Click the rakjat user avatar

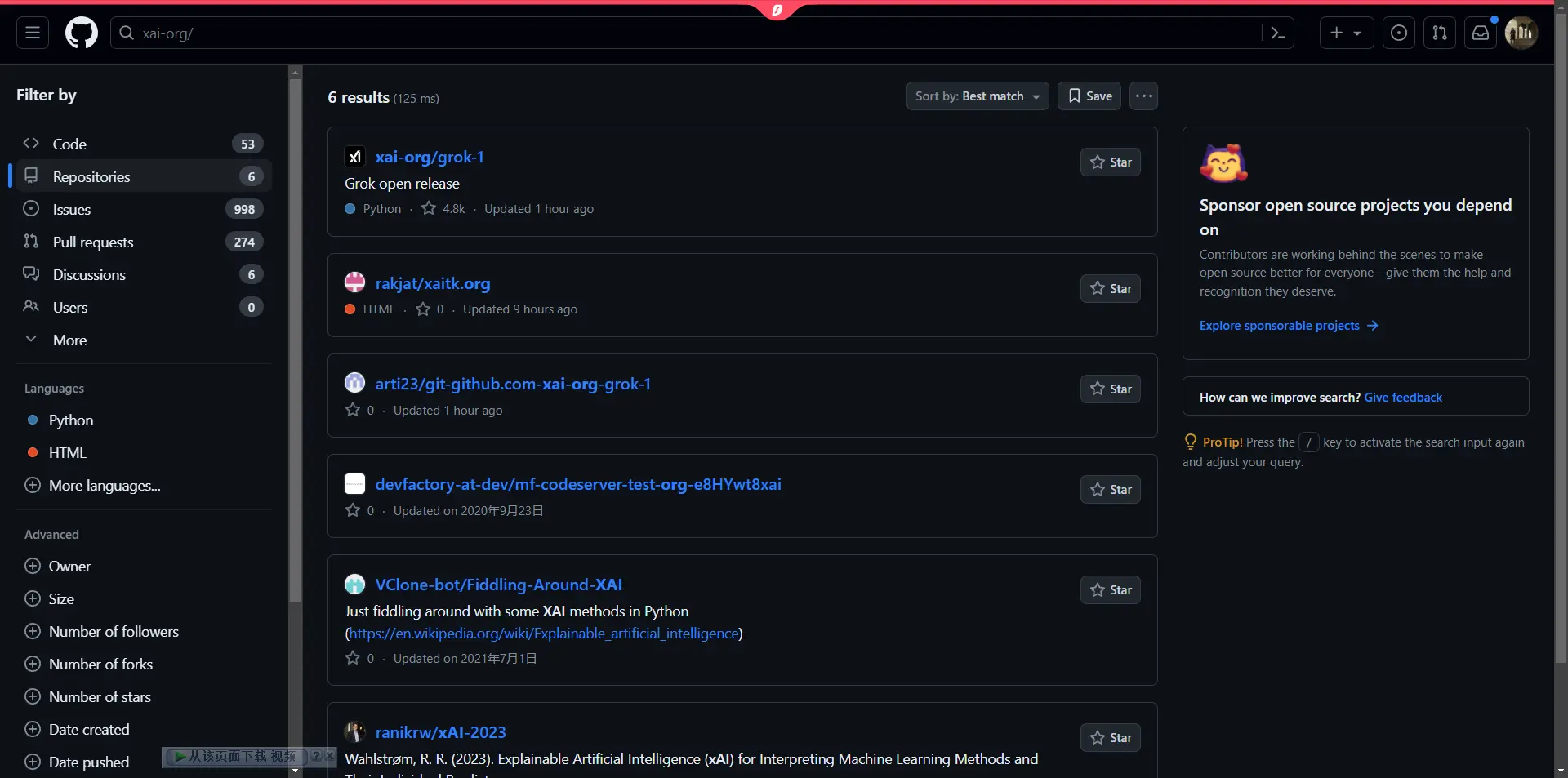[354, 282]
